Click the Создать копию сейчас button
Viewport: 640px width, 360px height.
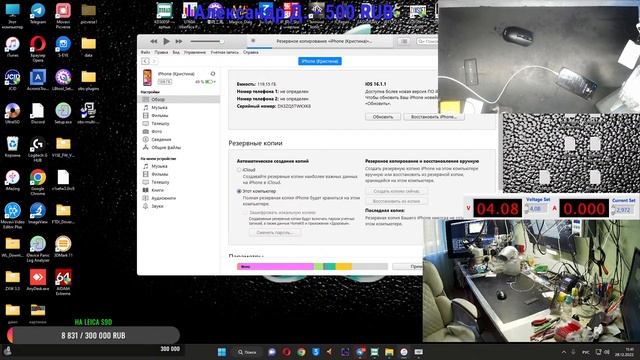coord(396,191)
